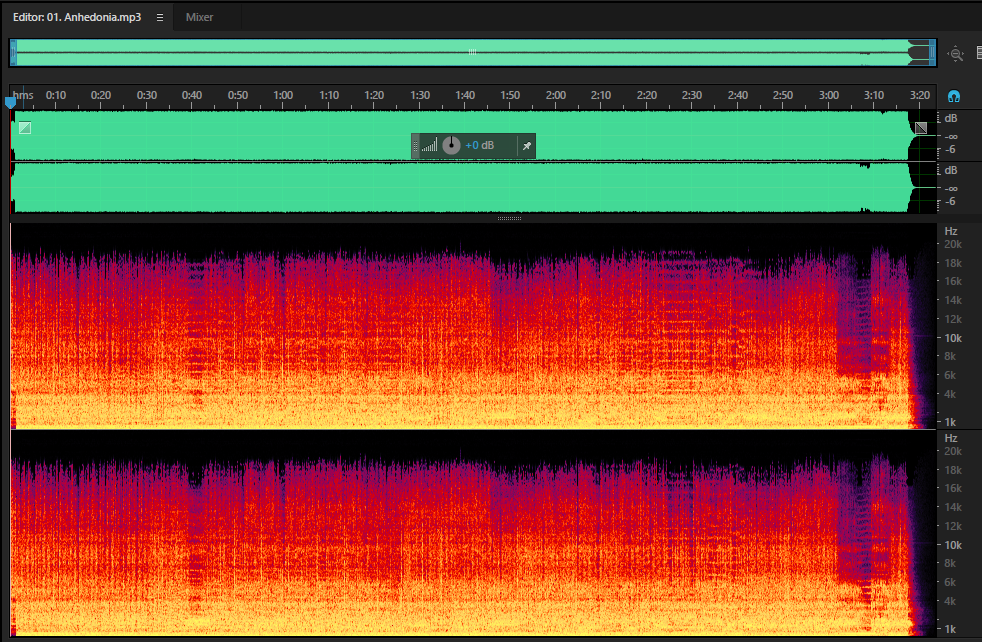Click the divider grip between waveform and spectrogram
982x642 pixels.
click(509, 219)
